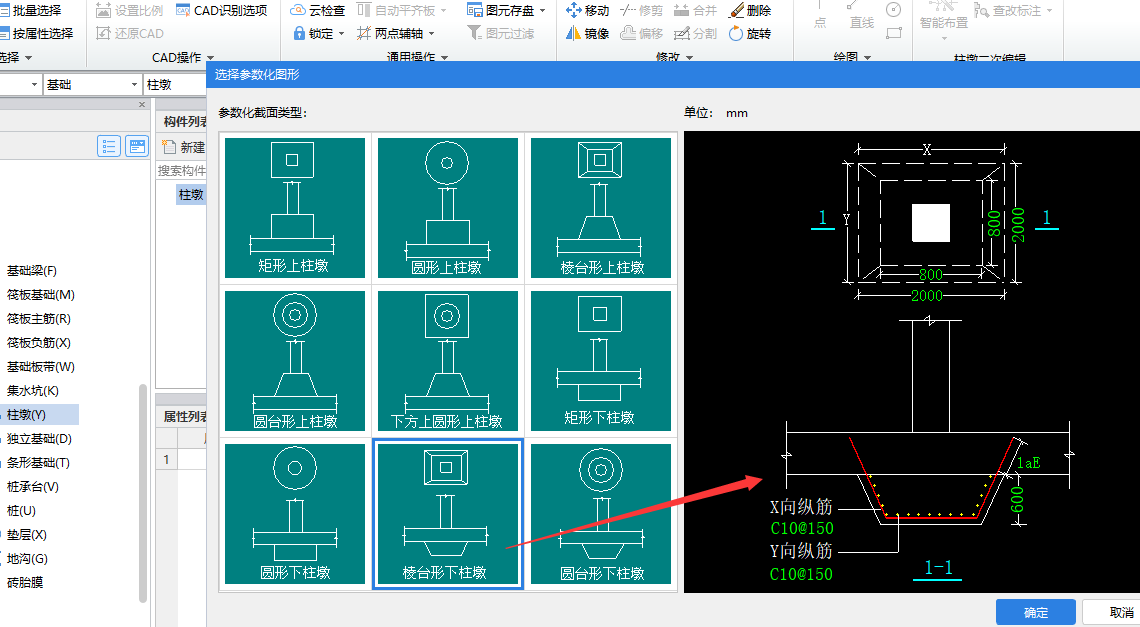This screenshot has width=1140, height=627.
Task: Click the 搜索构件 search field
Action: [x=182, y=170]
